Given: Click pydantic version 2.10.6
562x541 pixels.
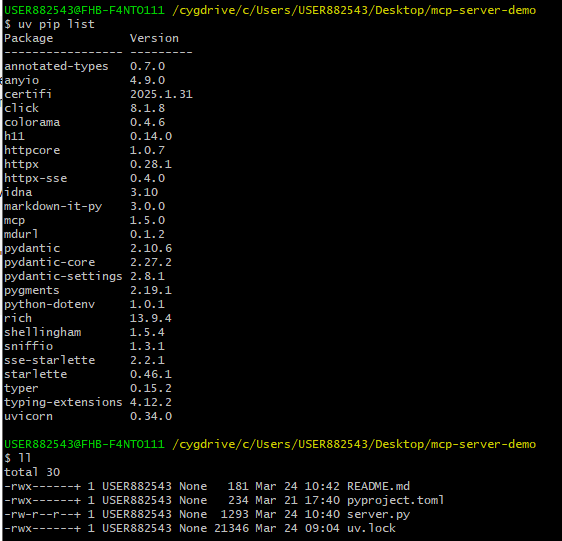Looking at the screenshot, I should point(151,248).
